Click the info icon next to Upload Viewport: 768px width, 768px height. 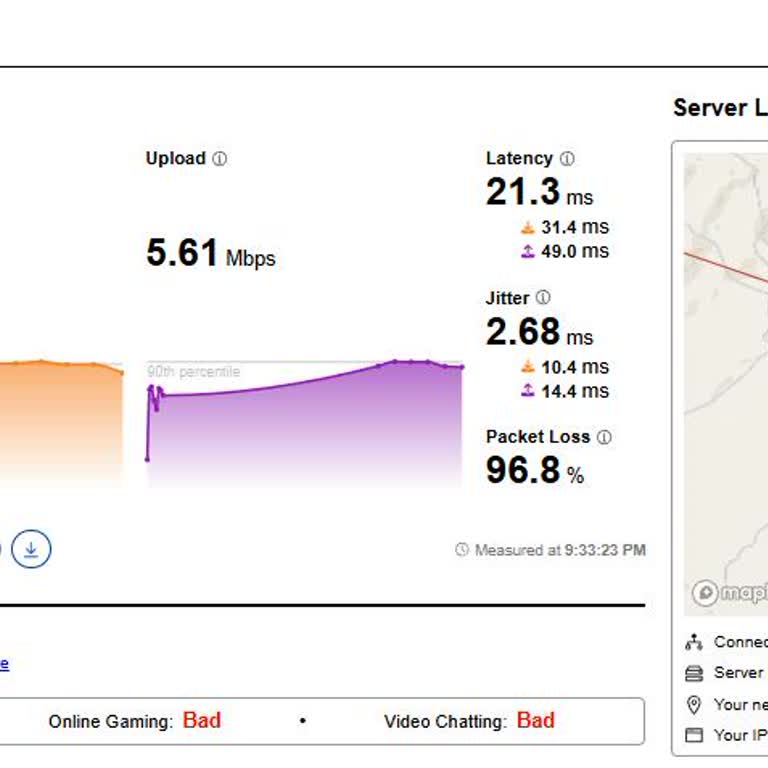coord(220,159)
